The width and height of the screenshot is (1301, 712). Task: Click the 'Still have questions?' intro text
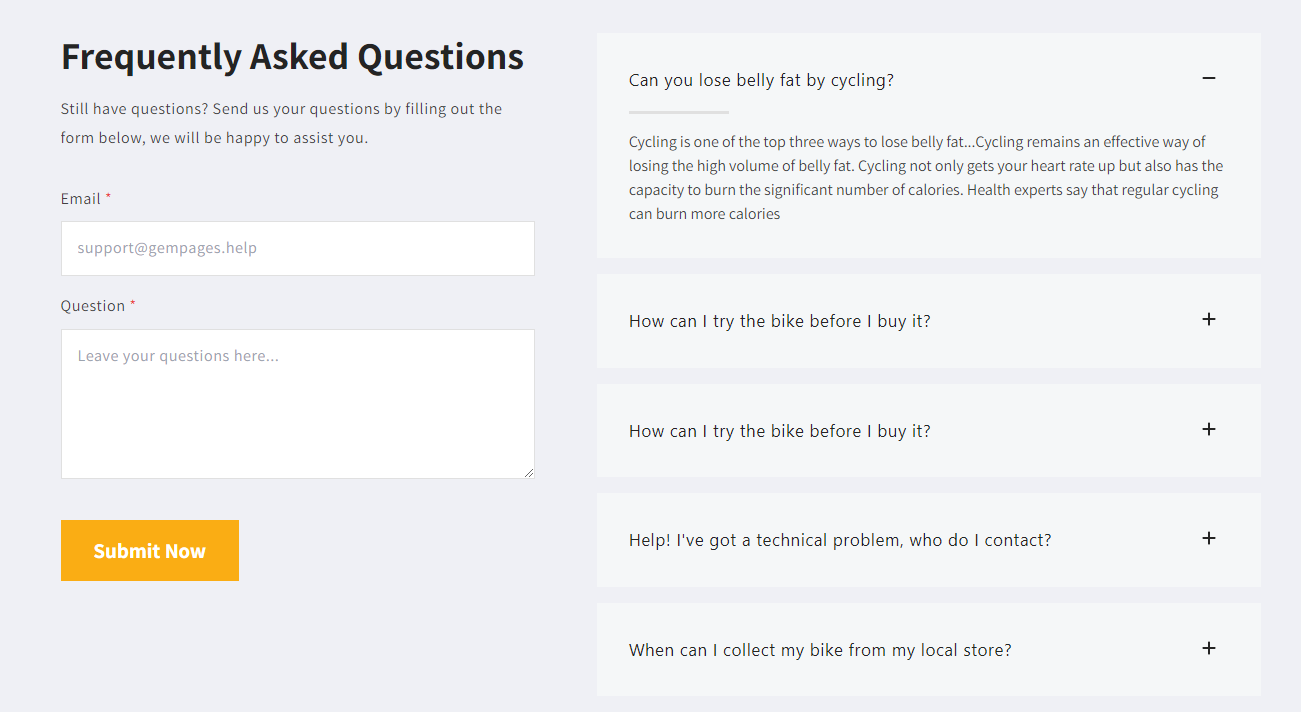[281, 123]
